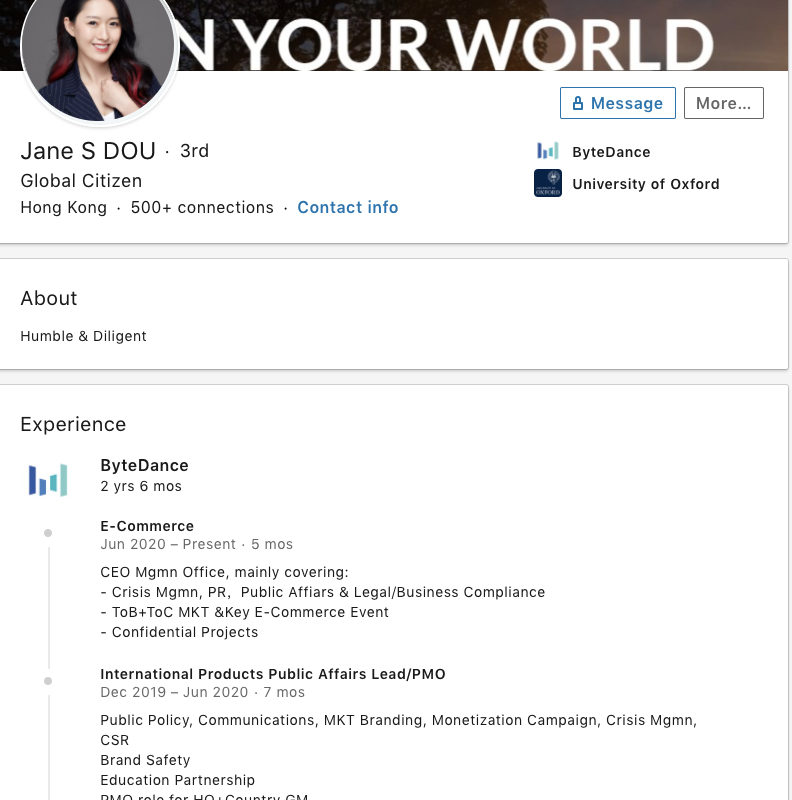Click the 3rd degree connection badge

(x=194, y=151)
